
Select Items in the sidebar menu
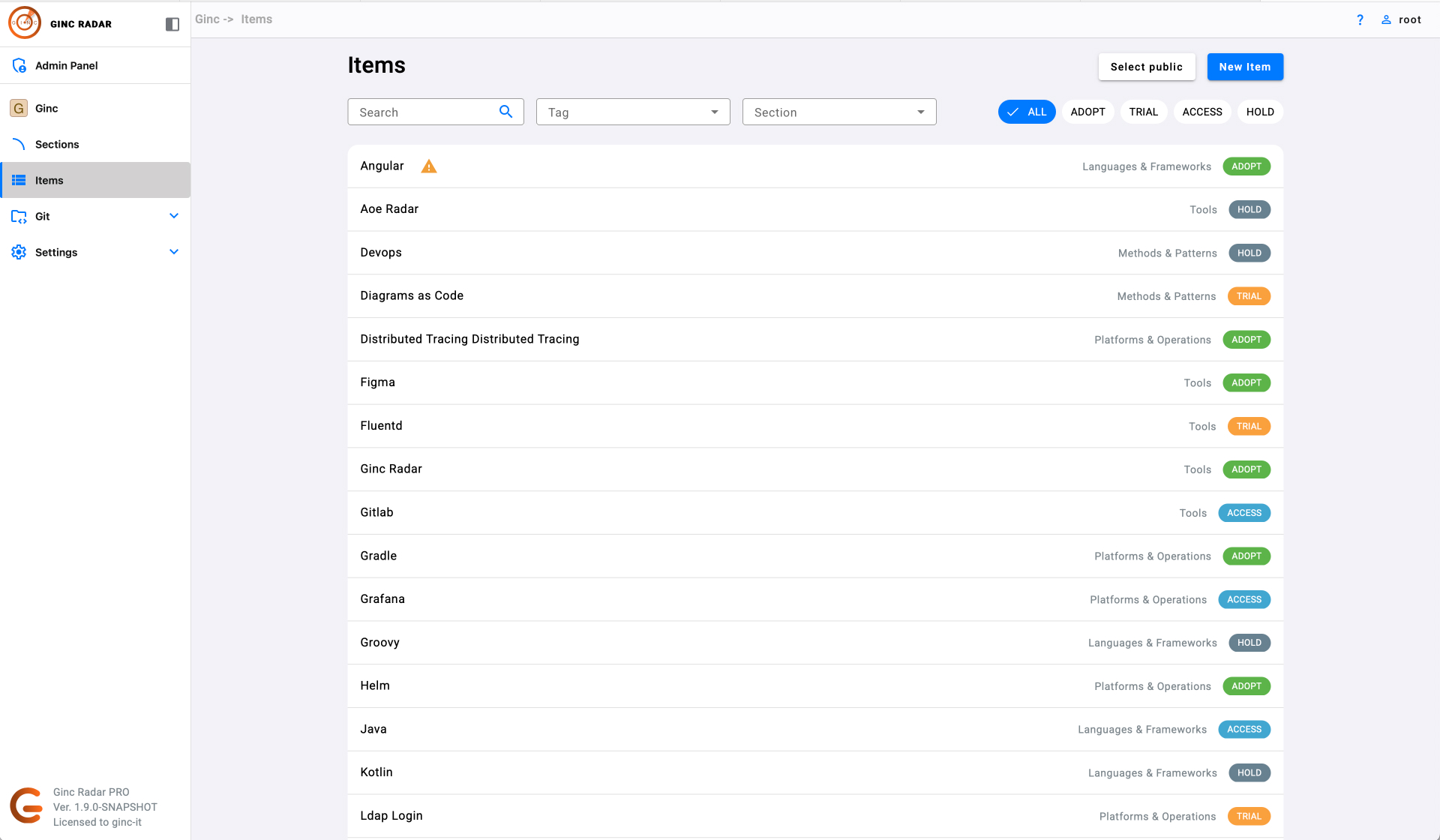95,180
